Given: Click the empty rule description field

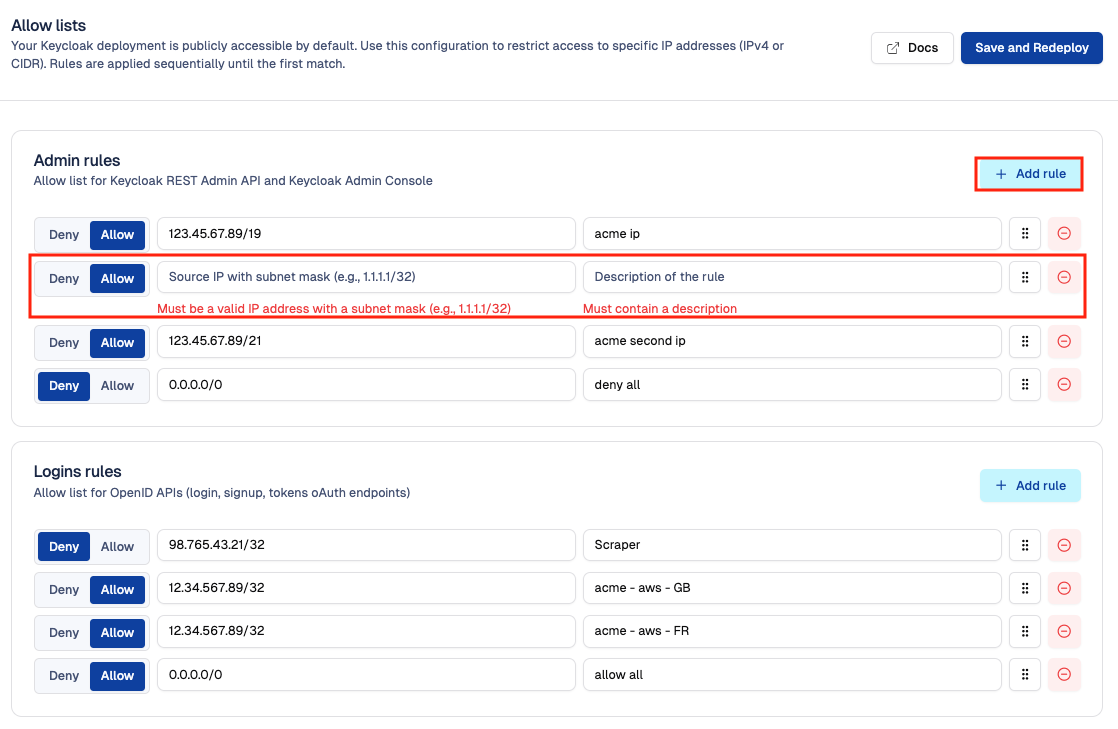Looking at the screenshot, I should tap(791, 277).
